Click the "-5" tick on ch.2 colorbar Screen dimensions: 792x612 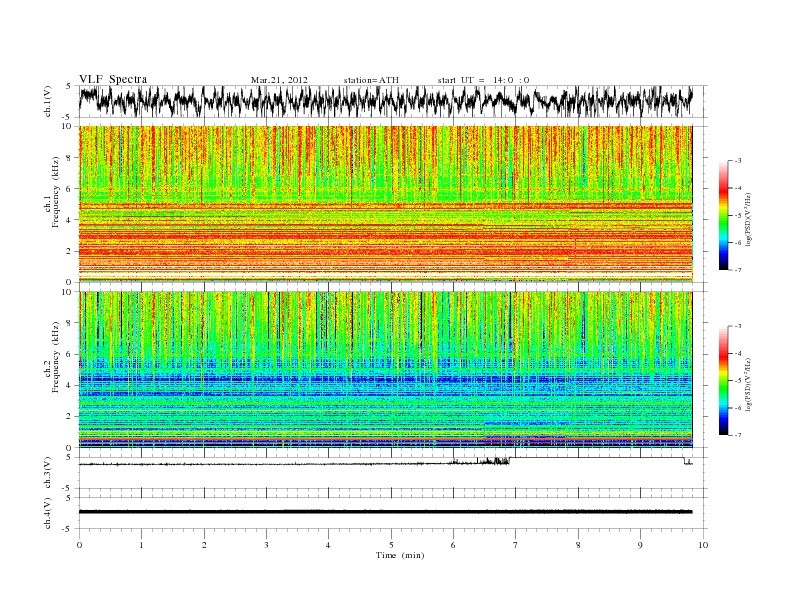click(x=737, y=381)
